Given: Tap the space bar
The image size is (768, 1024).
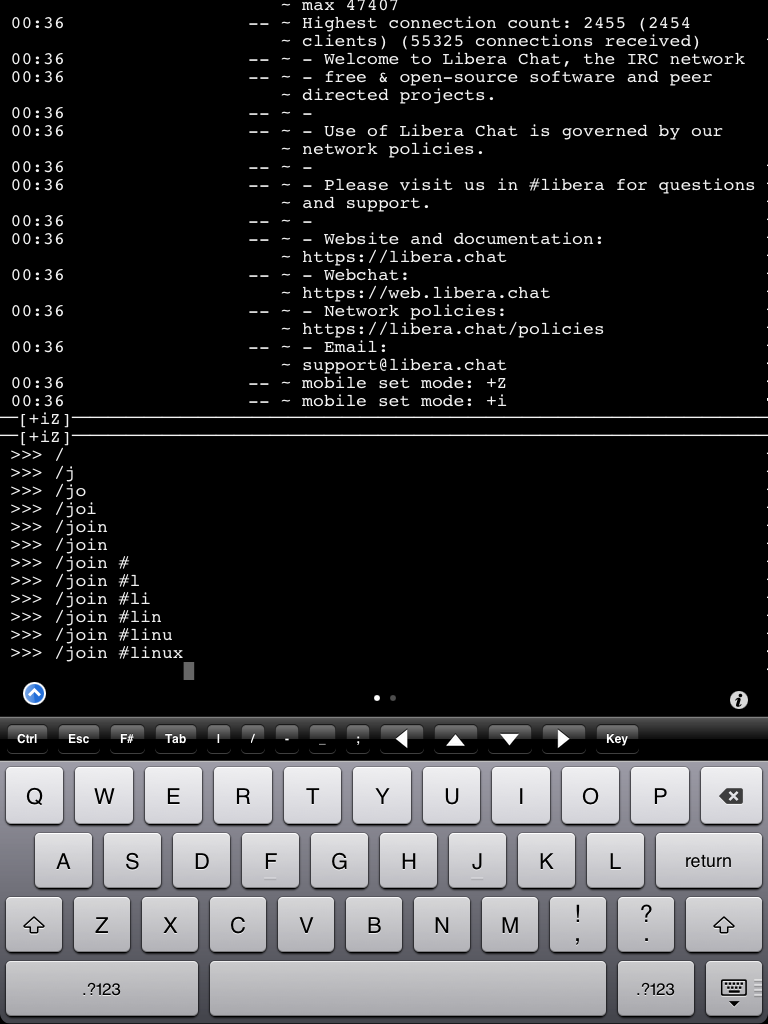Looking at the screenshot, I should [408, 988].
